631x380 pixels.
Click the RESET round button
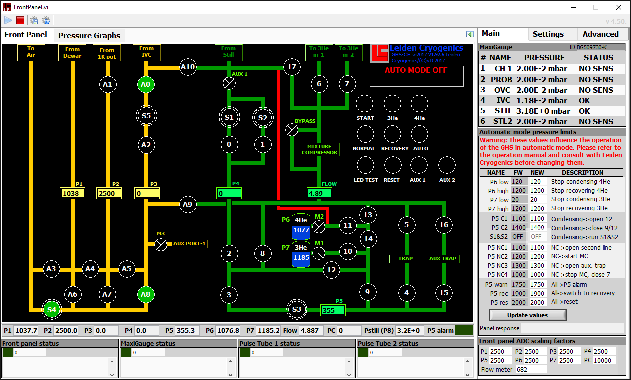(x=392, y=165)
